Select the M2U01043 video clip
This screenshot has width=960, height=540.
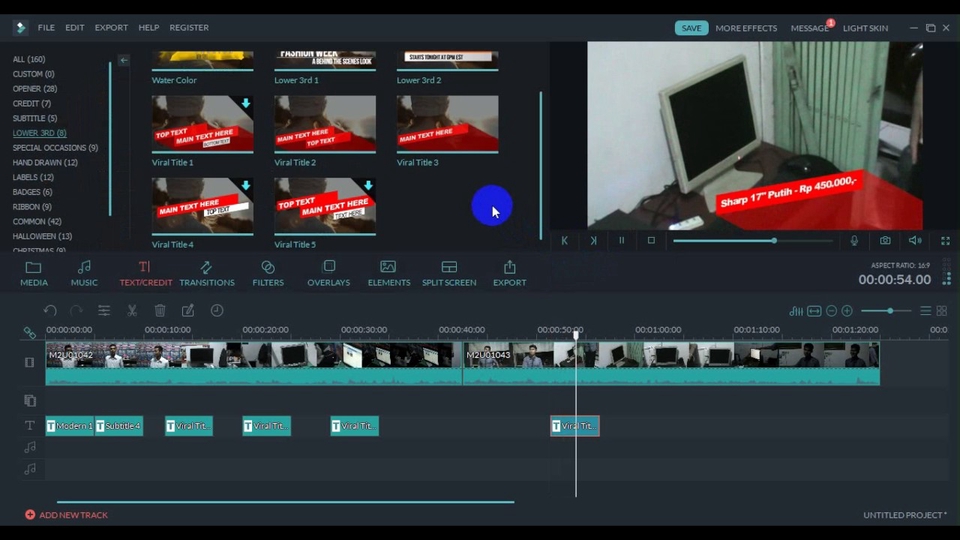[671, 363]
